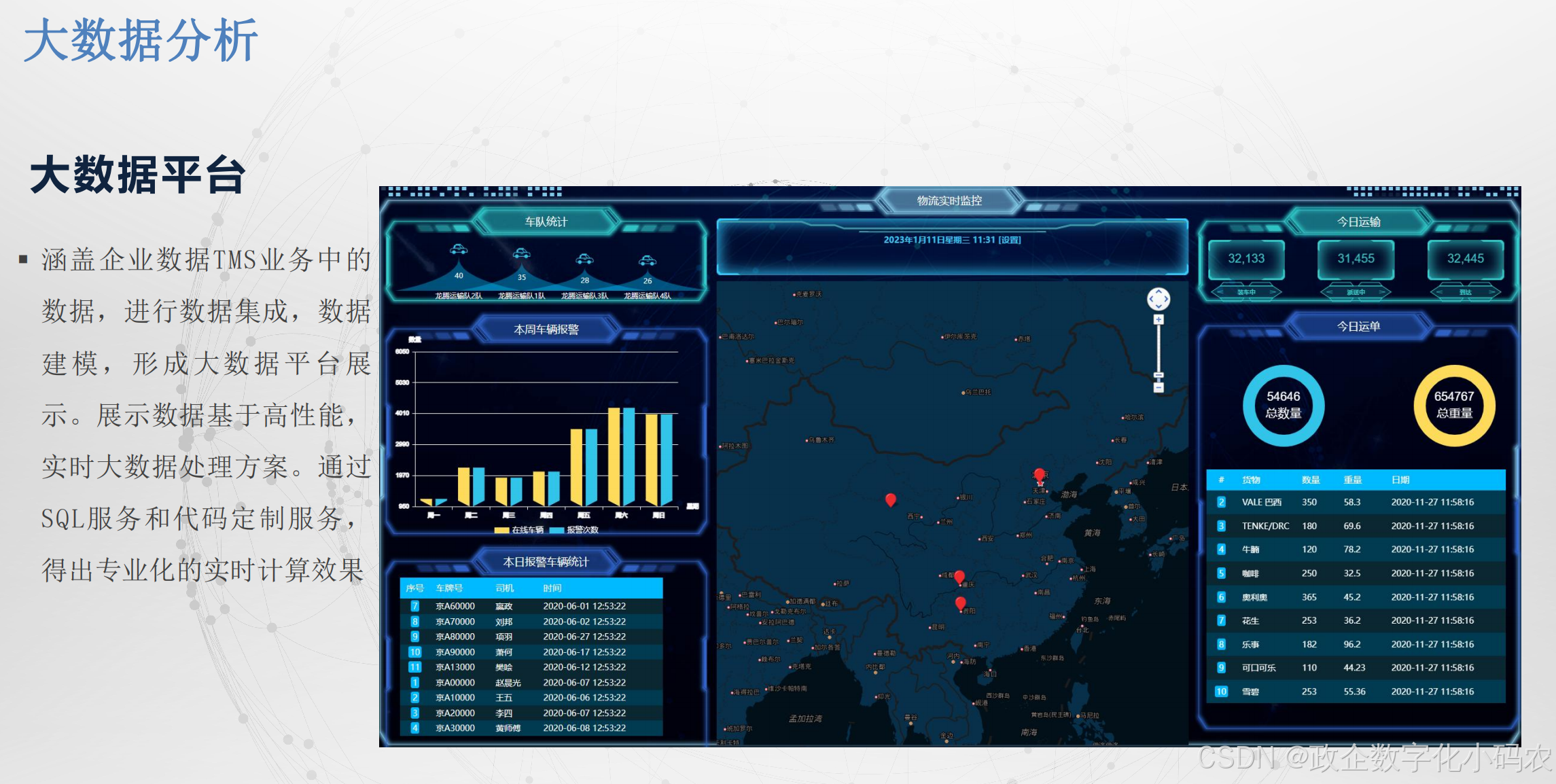
Task: Click right arrow next to 到达
Action: tap(1493, 292)
